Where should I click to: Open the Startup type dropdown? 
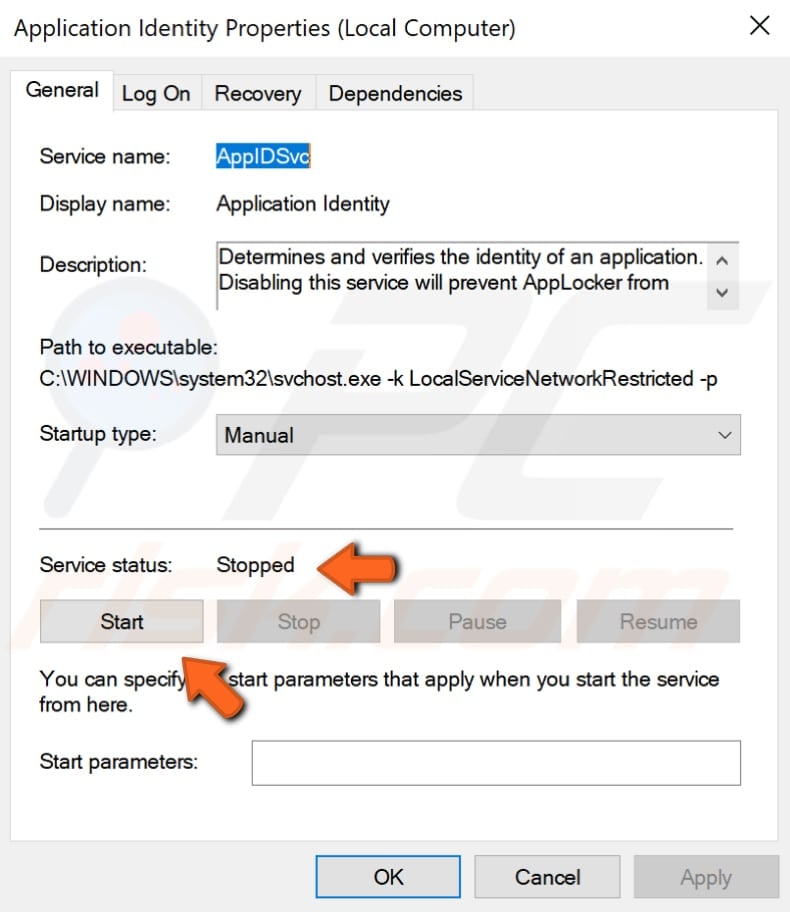(x=478, y=435)
